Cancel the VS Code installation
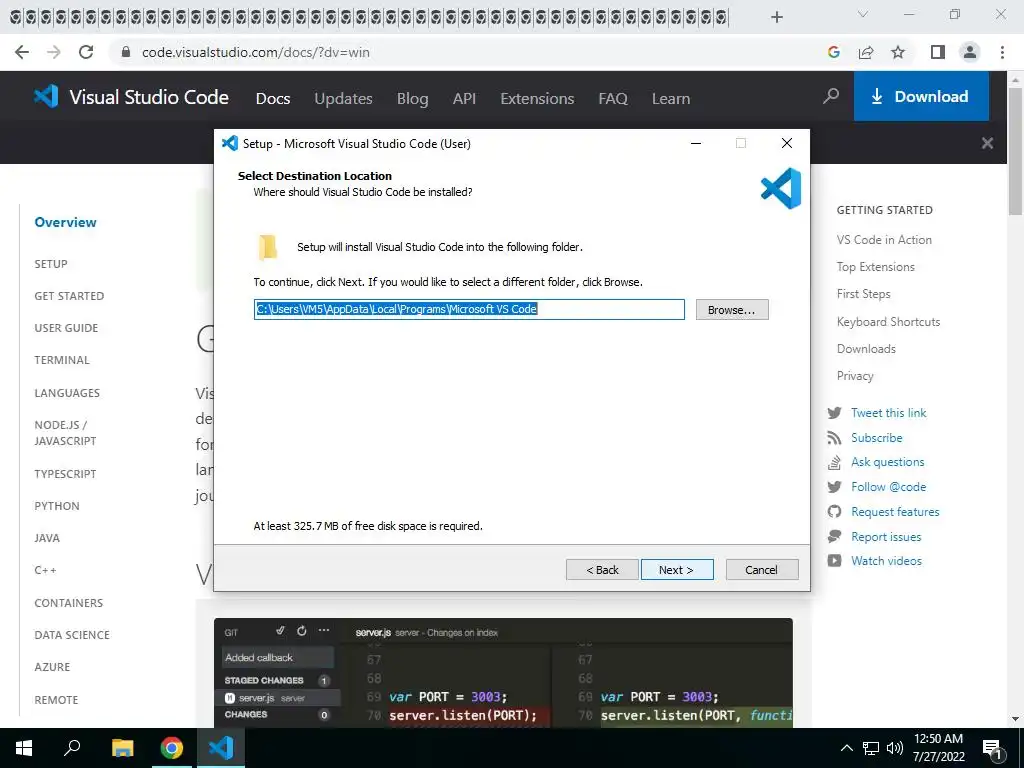 click(761, 569)
